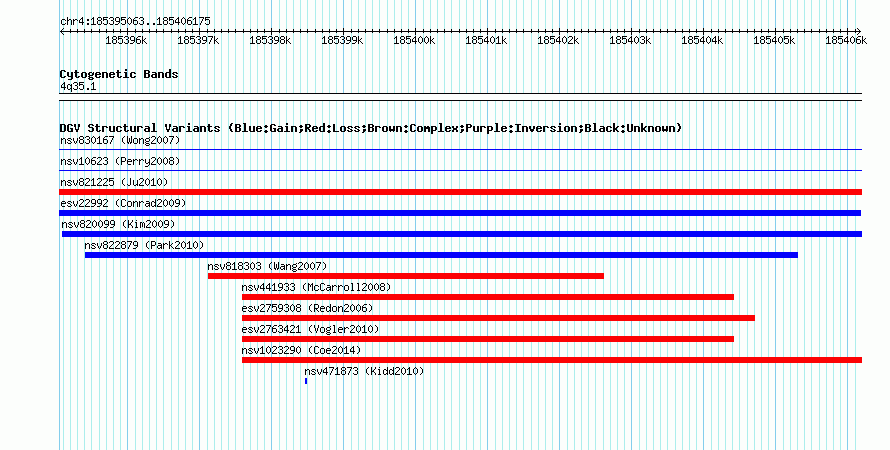Click the thin blue line under nsv830167
This screenshot has height=450, width=890.
(460, 150)
